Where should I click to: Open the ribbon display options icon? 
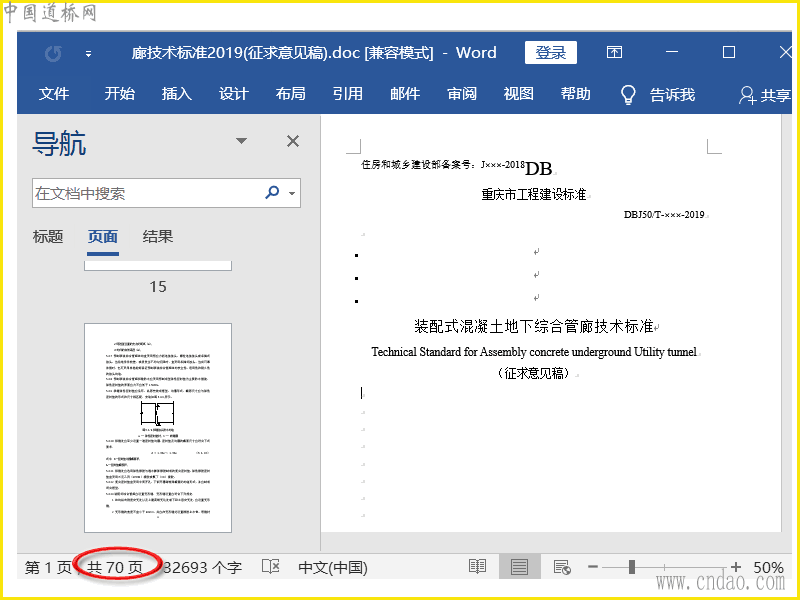pyautogui.click(x=614, y=52)
